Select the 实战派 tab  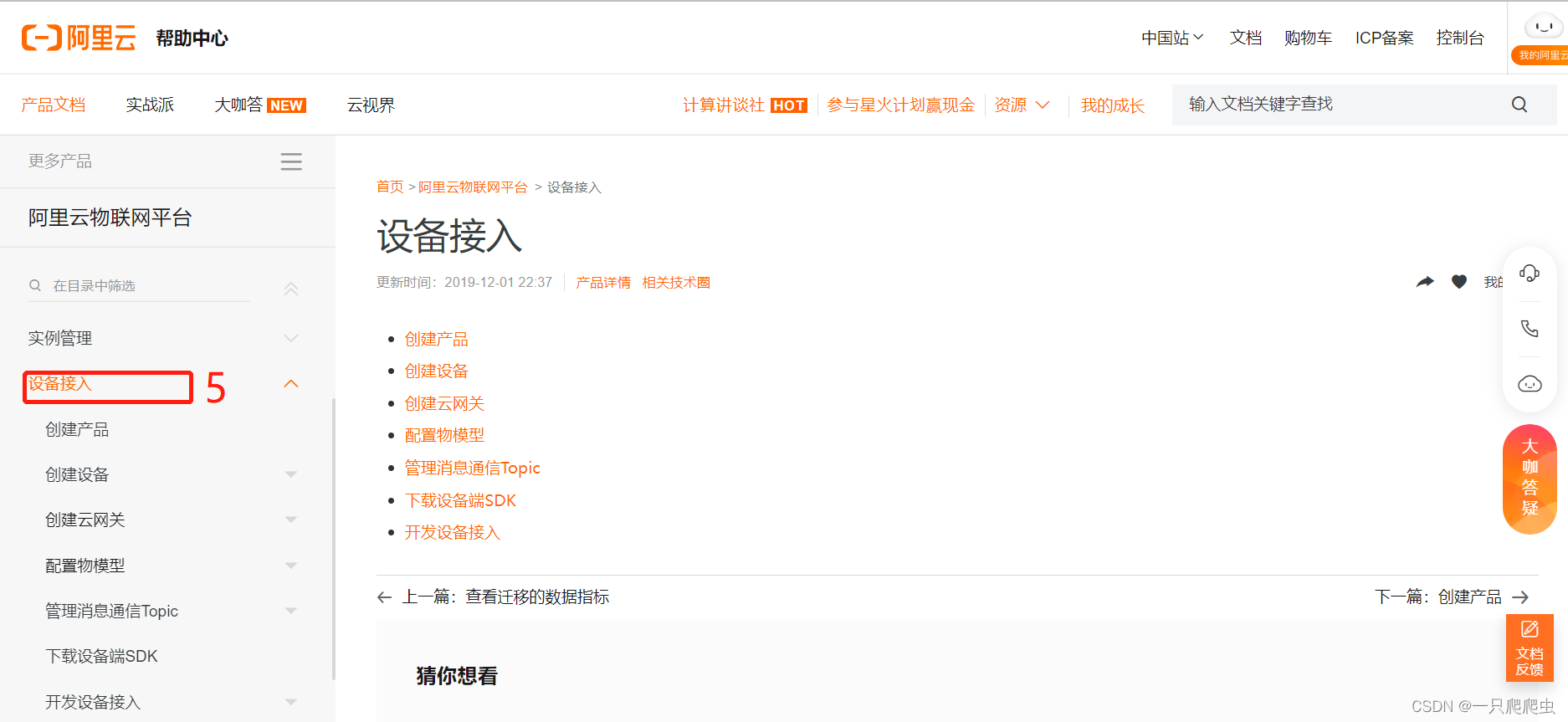(150, 105)
